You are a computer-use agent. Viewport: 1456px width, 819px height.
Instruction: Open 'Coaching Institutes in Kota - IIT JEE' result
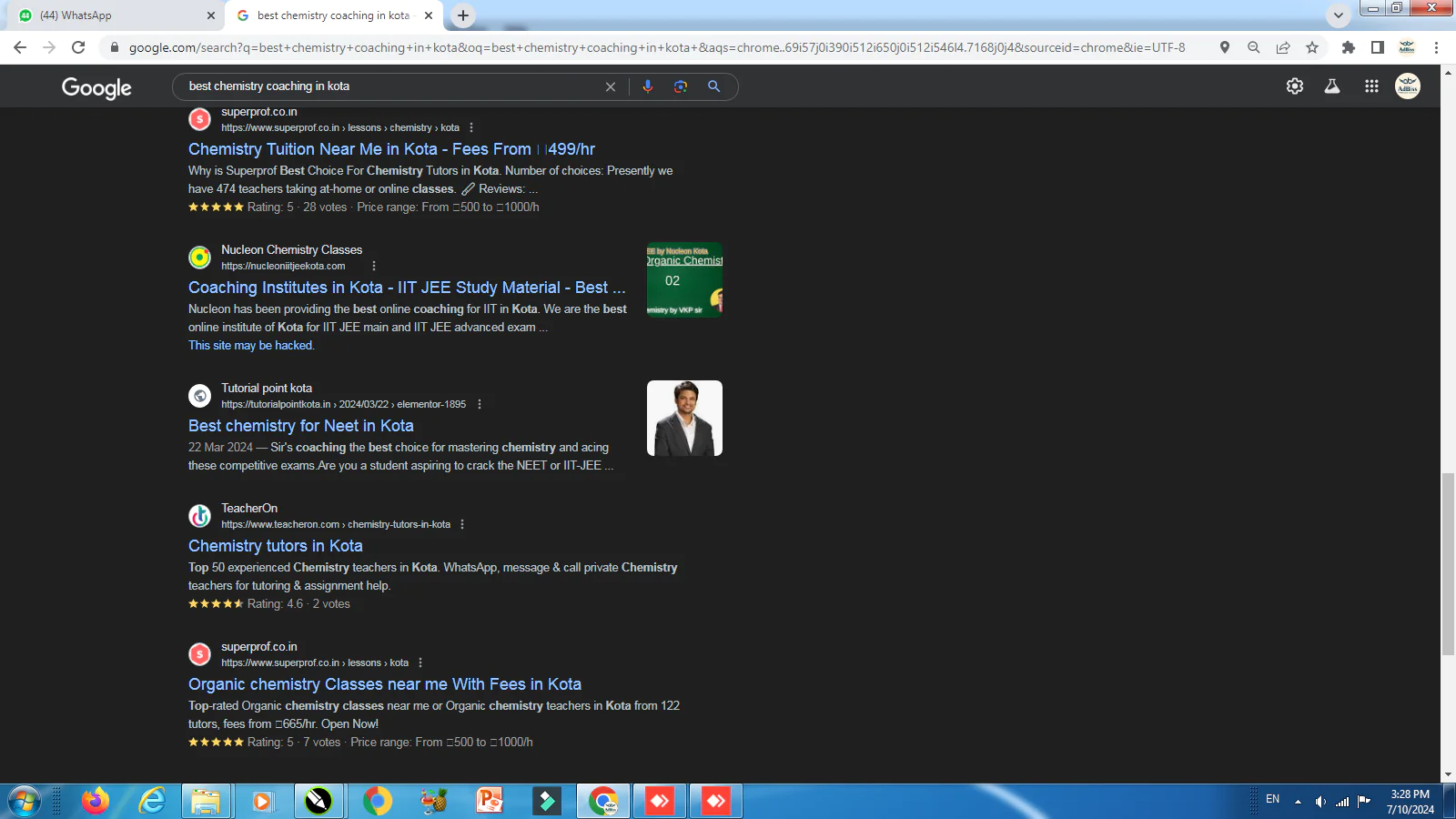(x=407, y=288)
